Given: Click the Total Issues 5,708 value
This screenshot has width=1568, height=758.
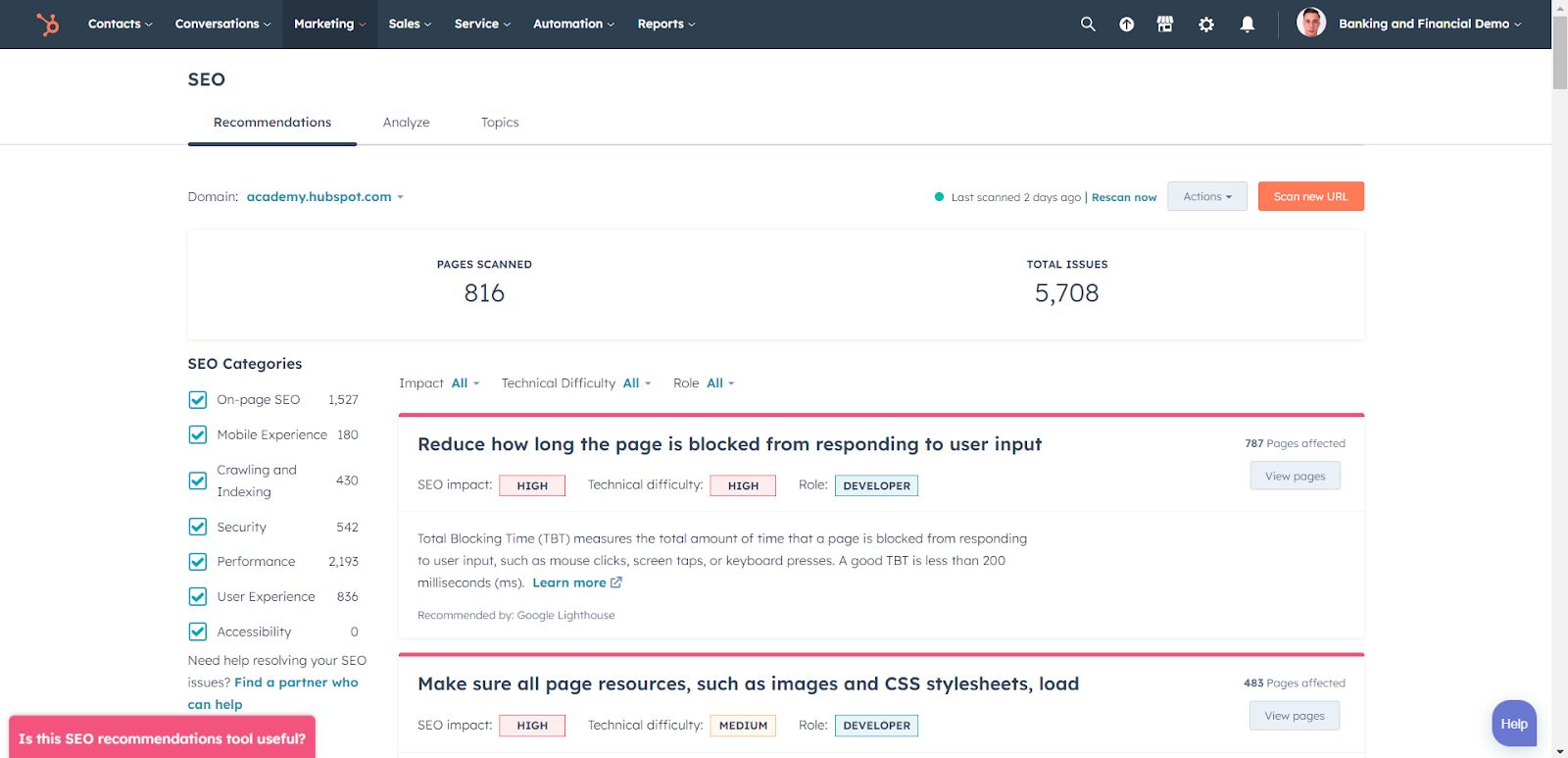Looking at the screenshot, I should [1067, 293].
